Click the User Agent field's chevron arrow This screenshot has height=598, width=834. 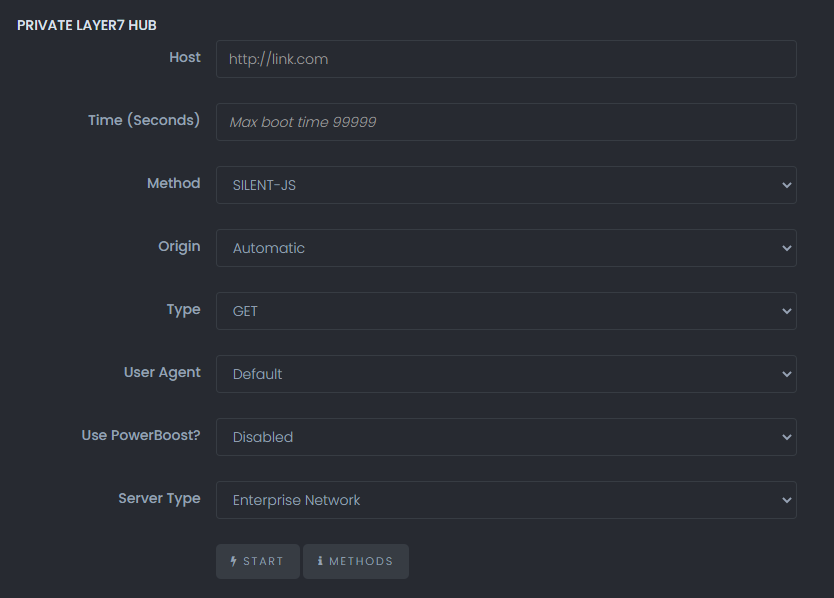coord(786,374)
